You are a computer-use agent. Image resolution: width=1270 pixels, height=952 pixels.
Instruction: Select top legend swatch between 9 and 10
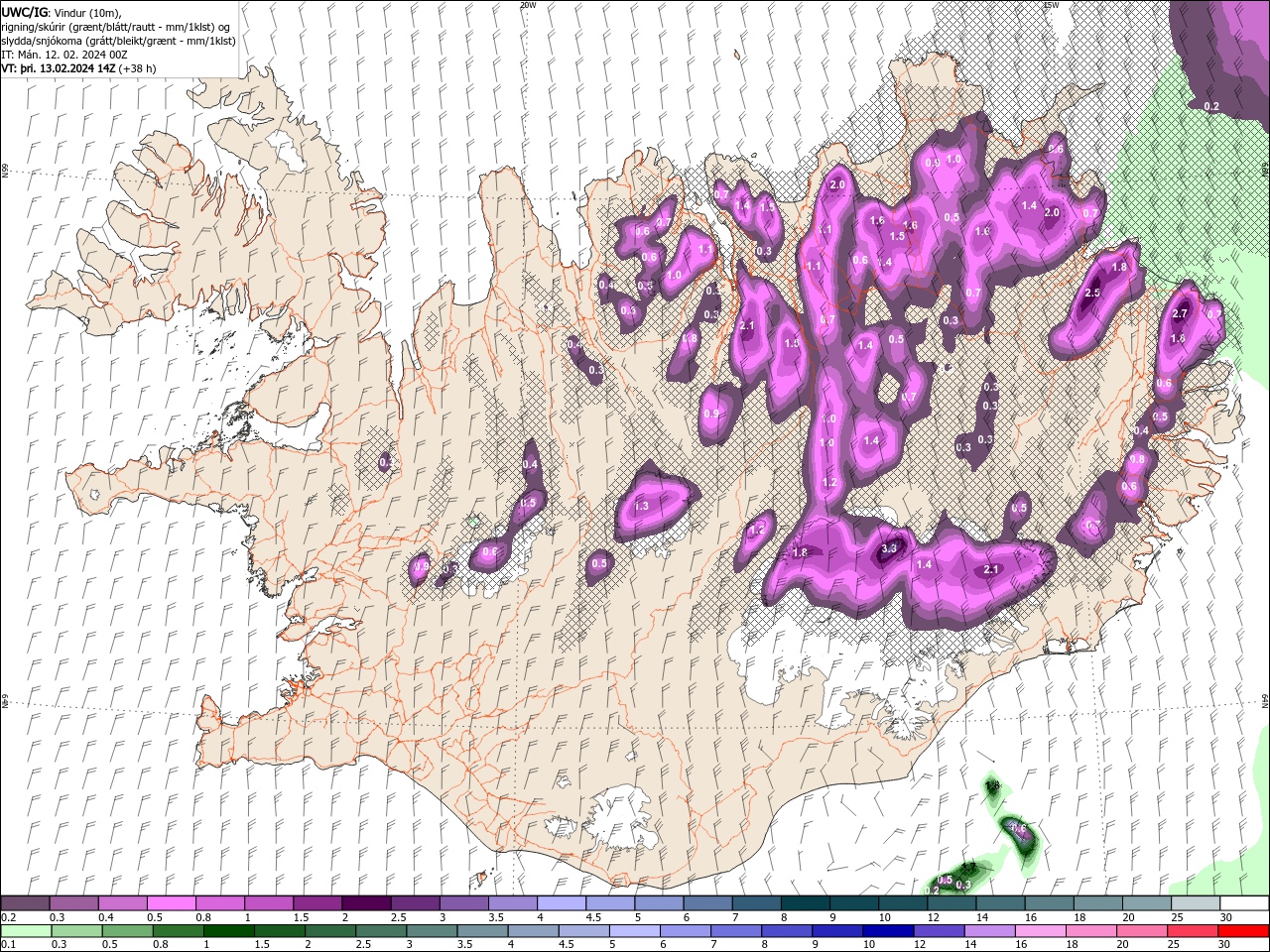(x=854, y=903)
